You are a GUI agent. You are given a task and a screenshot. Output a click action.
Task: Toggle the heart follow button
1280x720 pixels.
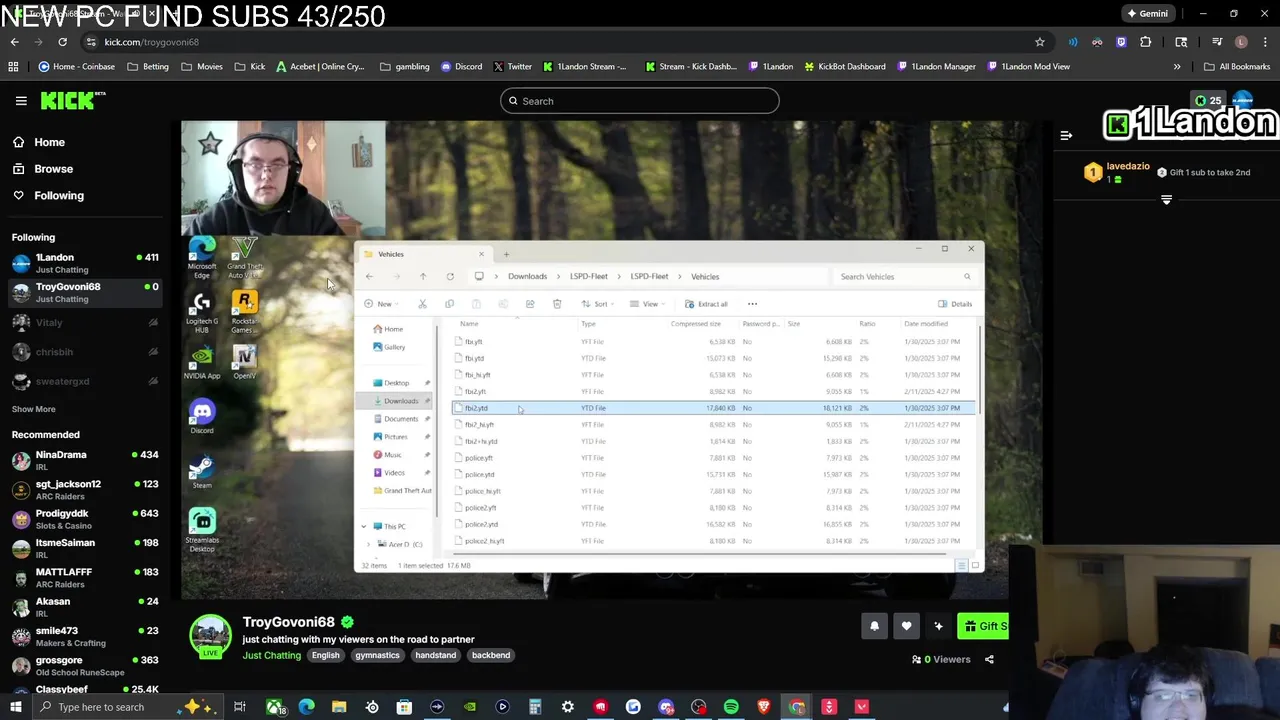pyautogui.click(x=906, y=626)
